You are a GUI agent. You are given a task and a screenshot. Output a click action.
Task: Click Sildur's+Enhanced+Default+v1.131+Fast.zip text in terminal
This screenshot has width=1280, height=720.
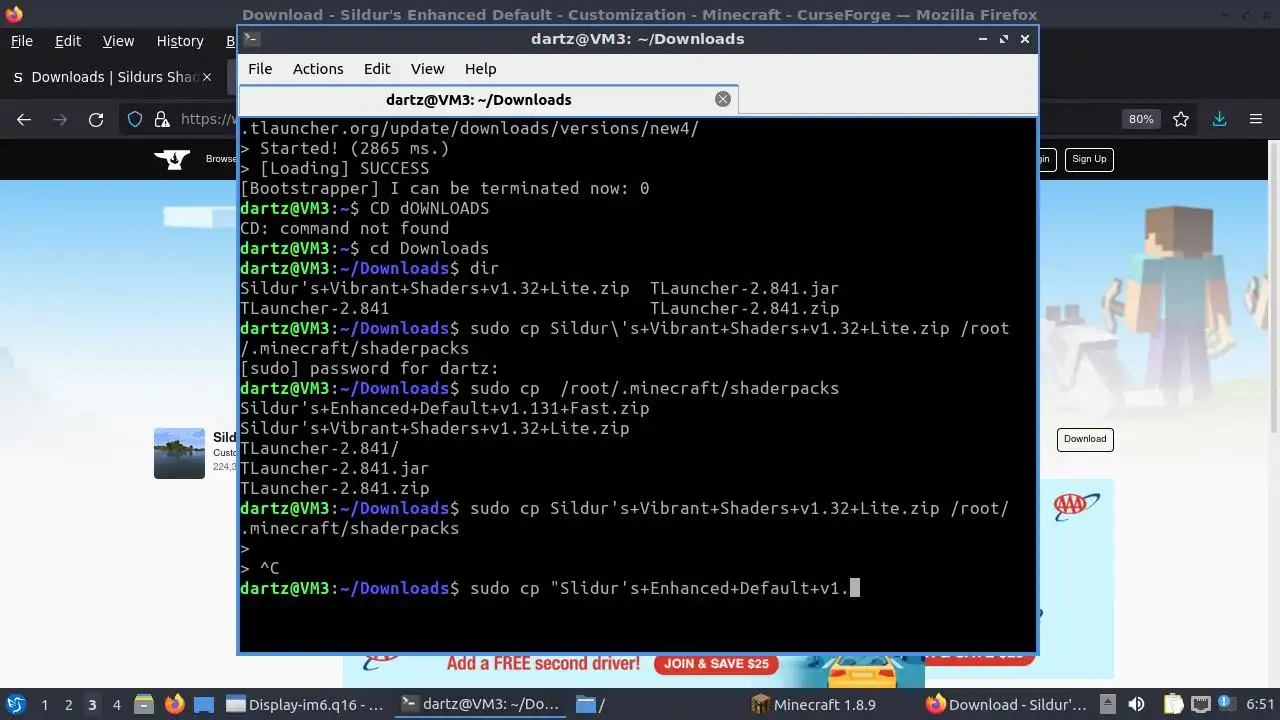point(444,408)
